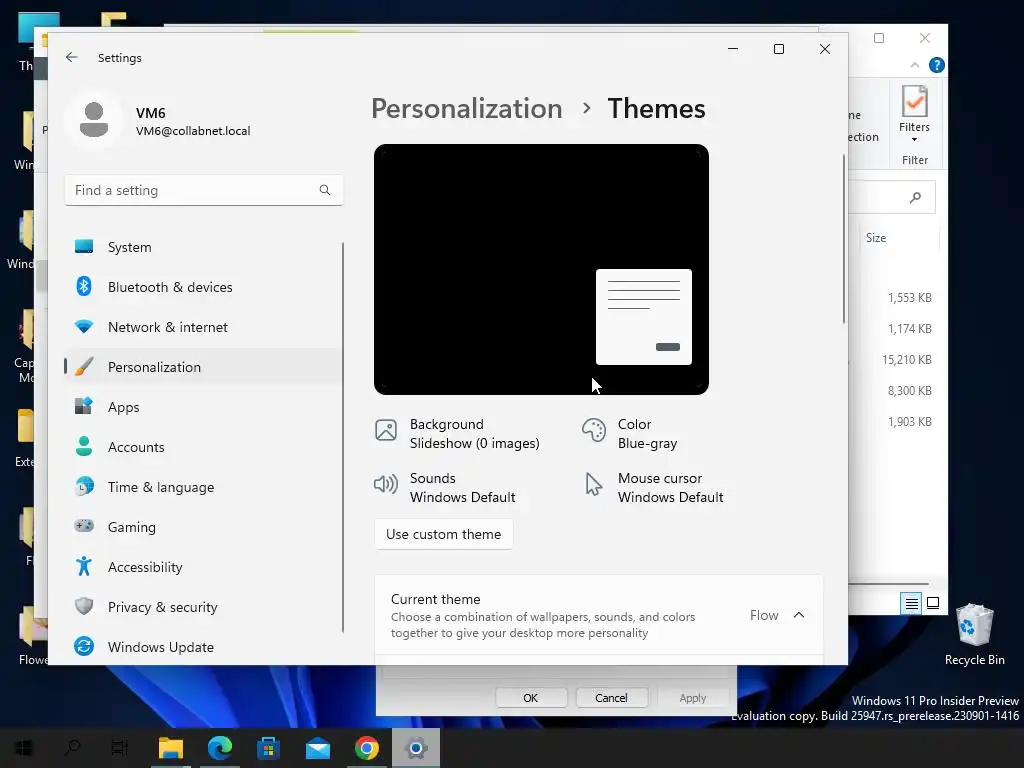Select Network & internet category
The height and width of the screenshot is (768, 1024).
coord(203,327)
